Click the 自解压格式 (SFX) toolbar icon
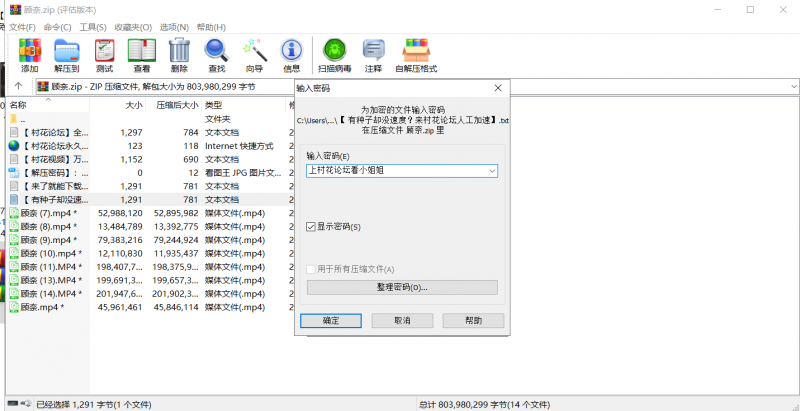800x411 pixels. coord(416,54)
